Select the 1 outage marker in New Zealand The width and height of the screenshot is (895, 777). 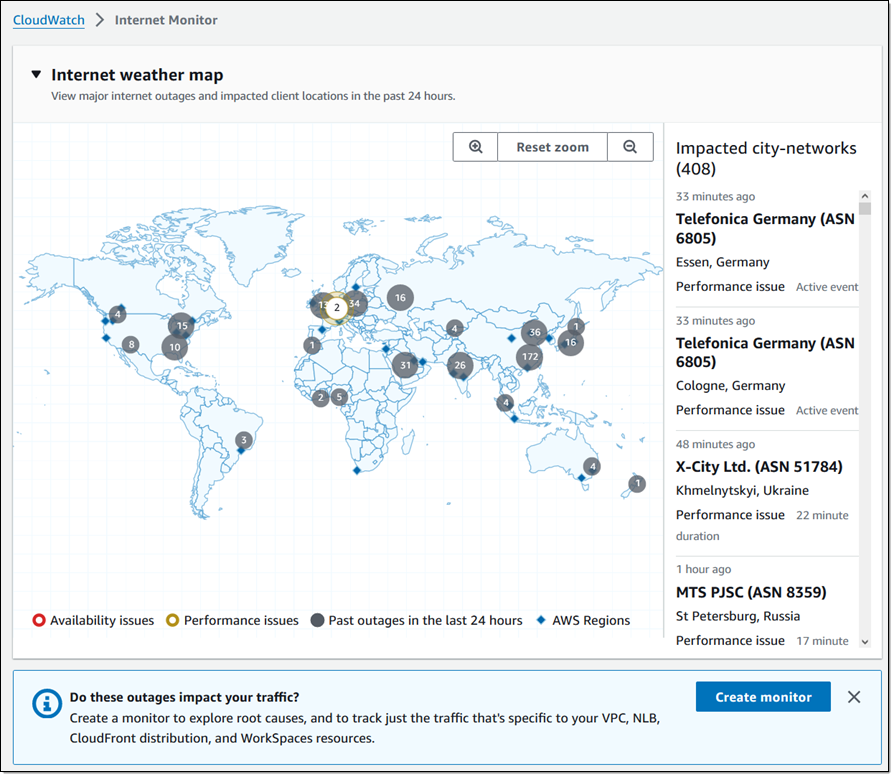click(x=639, y=485)
